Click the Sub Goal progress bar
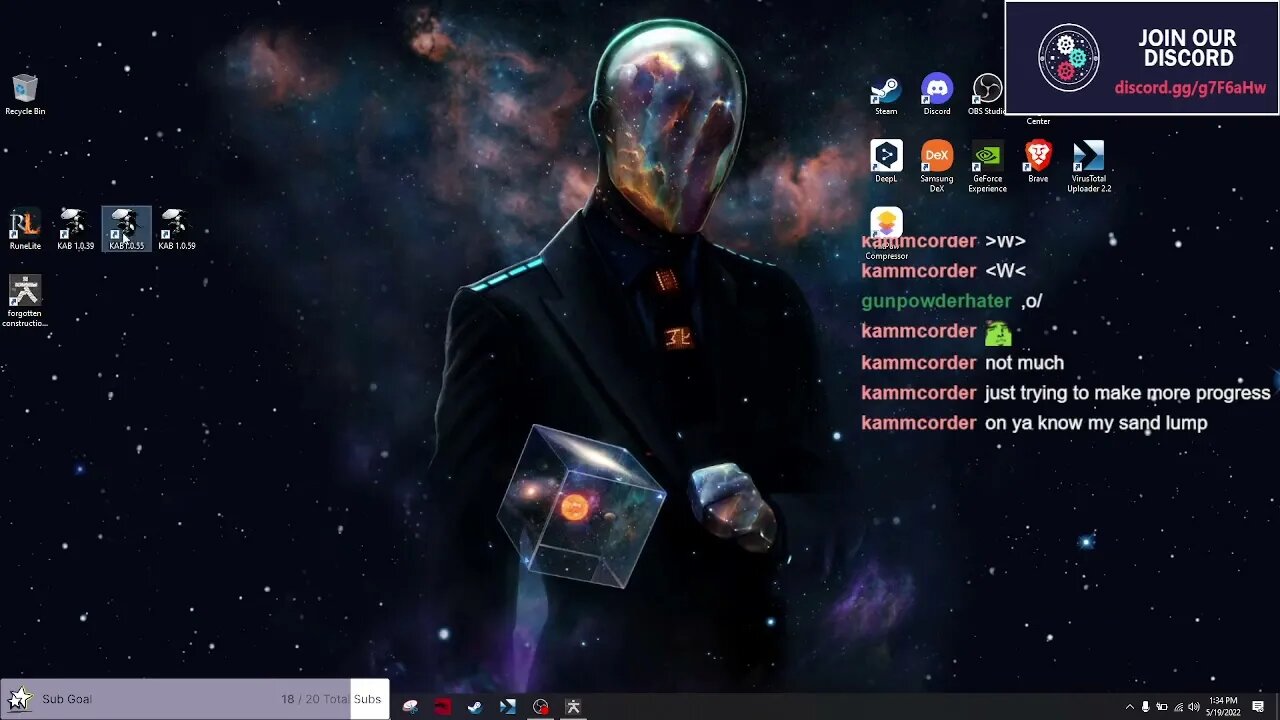The width and height of the screenshot is (1280, 720). point(195,699)
